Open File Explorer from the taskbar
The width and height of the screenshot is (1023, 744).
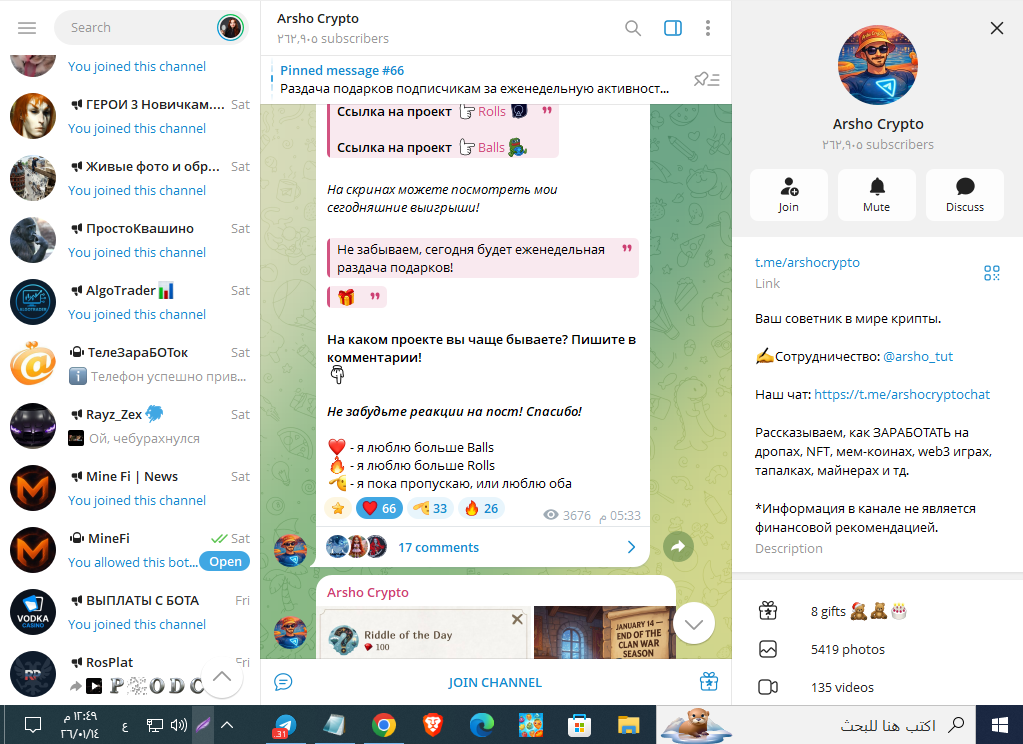pos(628,725)
